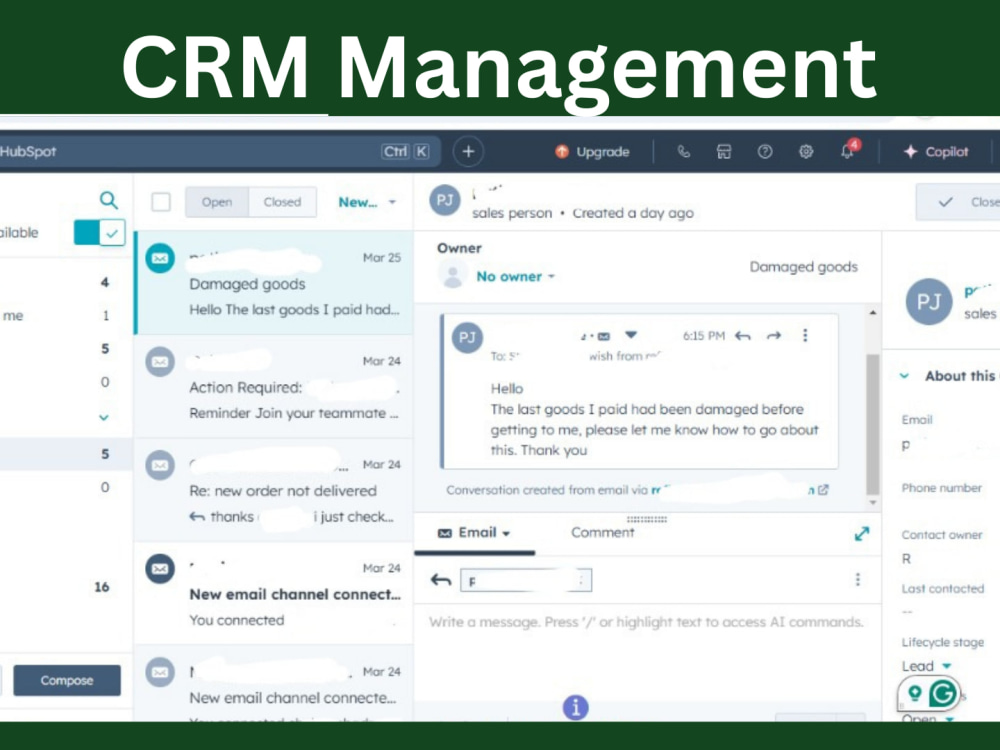This screenshot has height=750, width=1000.
Task: Open composer three-dot options menu
Action: coord(858,579)
